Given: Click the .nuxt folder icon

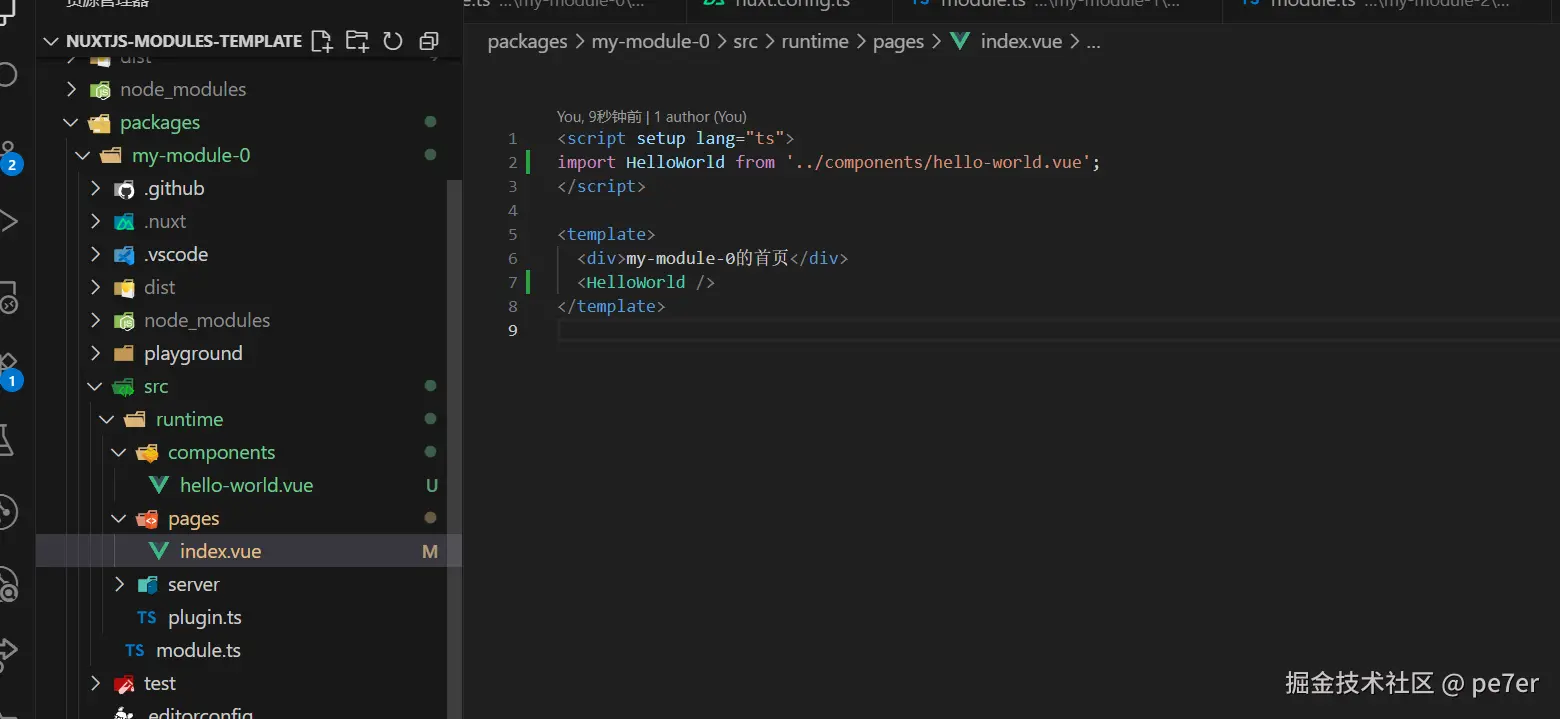Looking at the screenshot, I should pos(124,222).
